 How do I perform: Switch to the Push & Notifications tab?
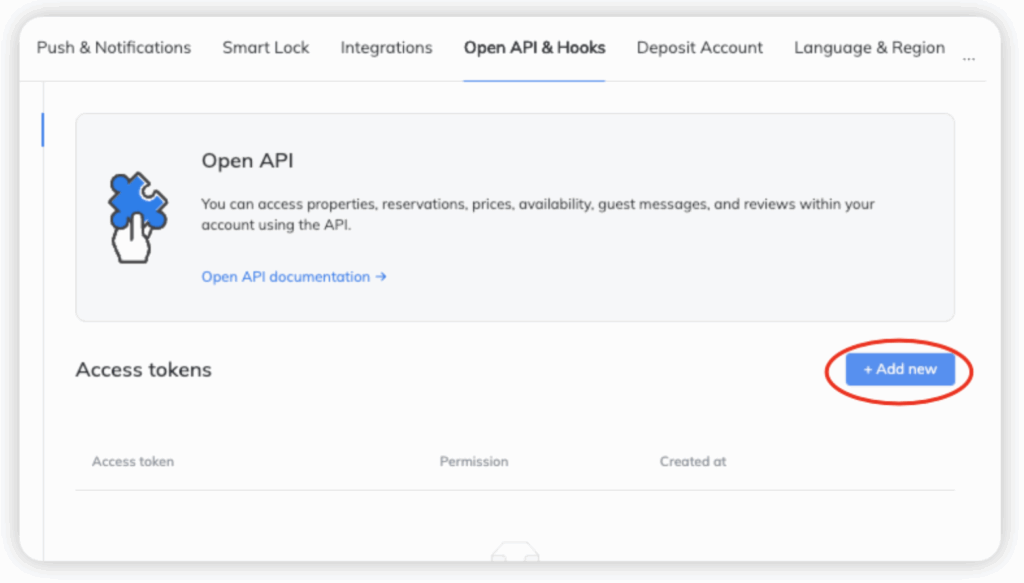[x=113, y=48]
